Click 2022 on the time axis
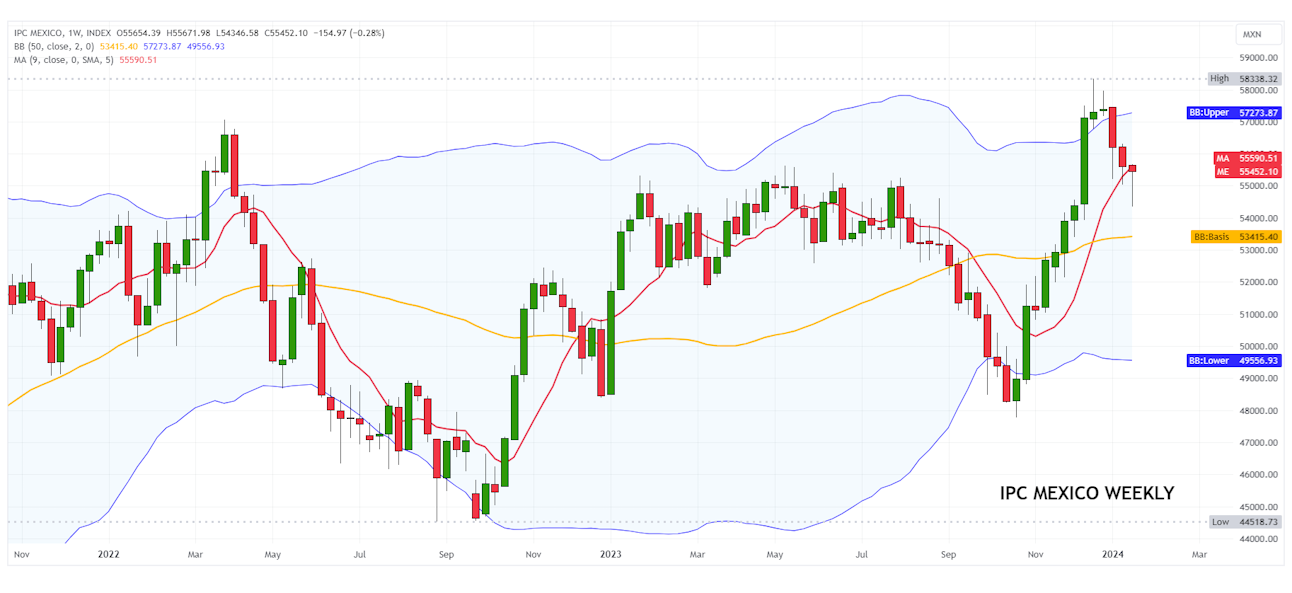The height and width of the screenshot is (593, 1292). coord(110,553)
